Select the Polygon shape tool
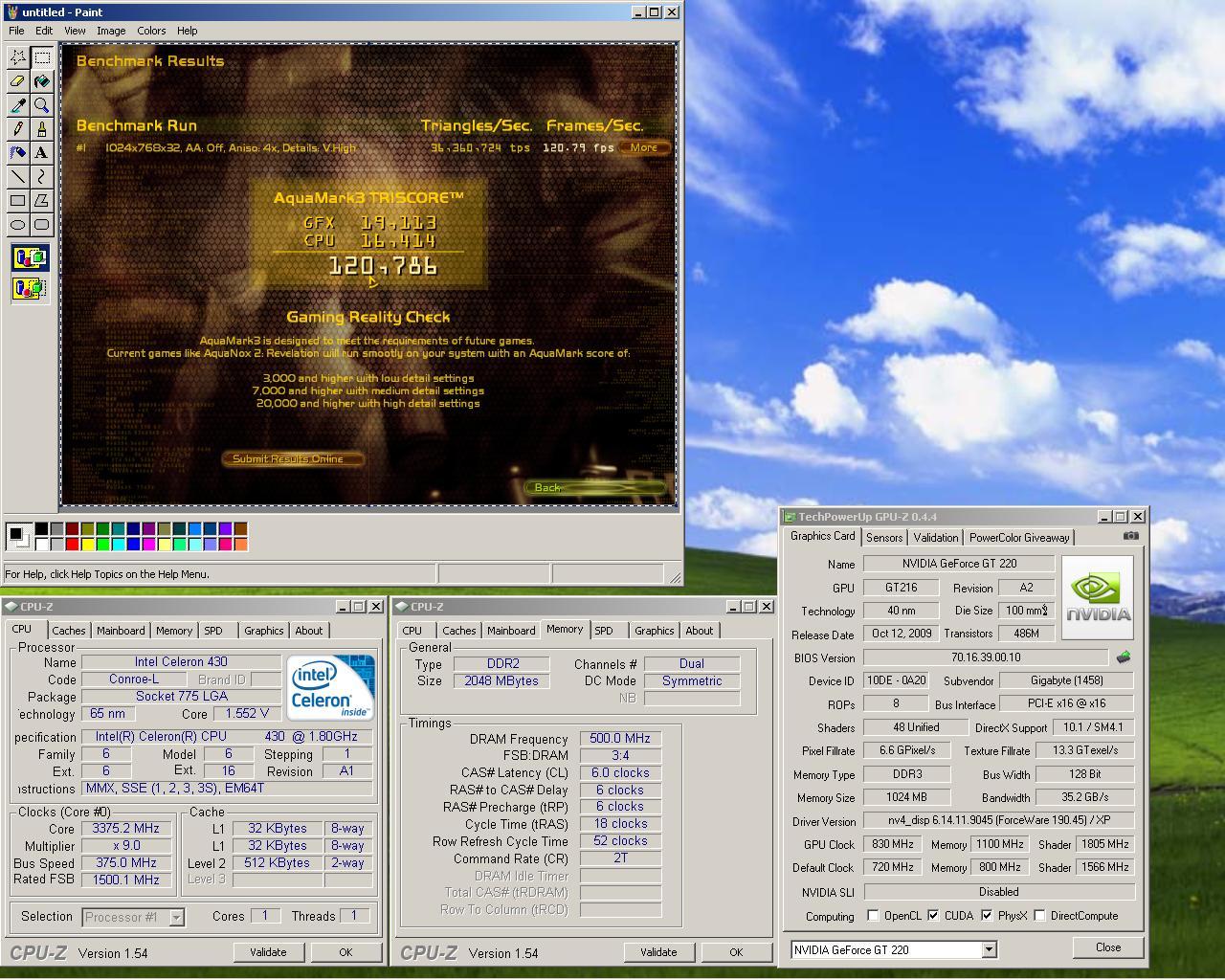 point(41,201)
